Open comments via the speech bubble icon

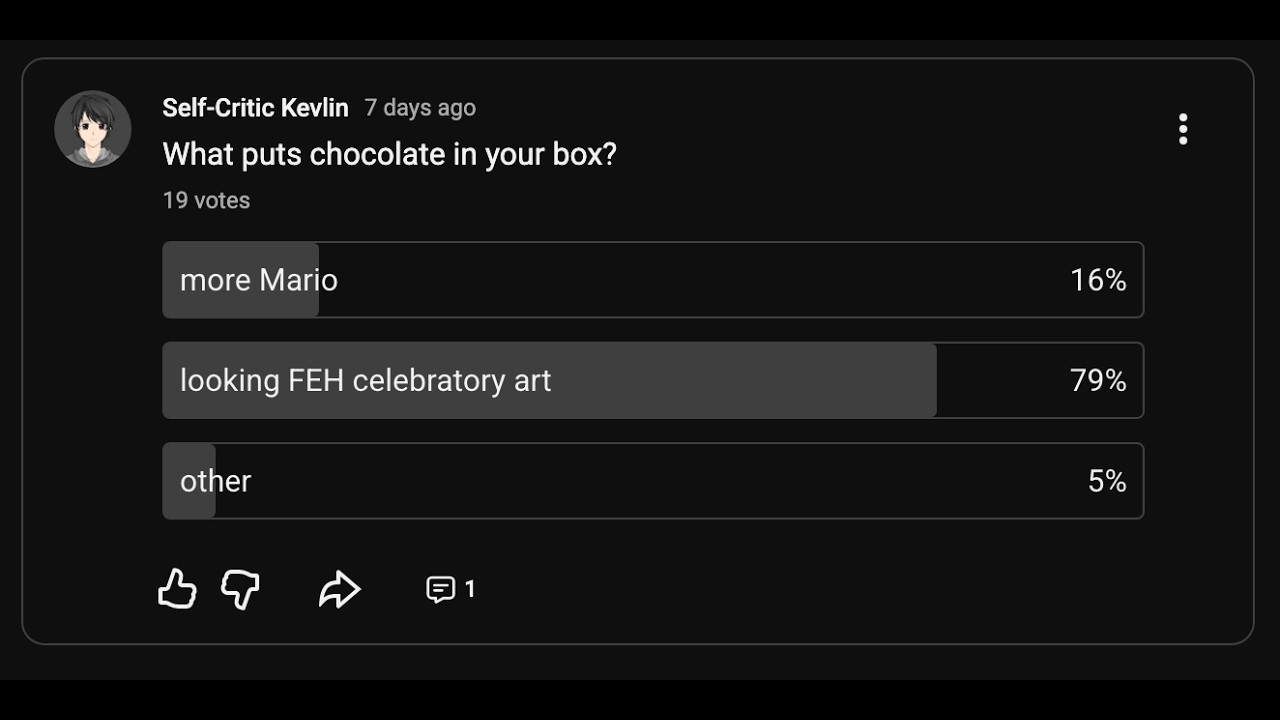[x=441, y=589]
